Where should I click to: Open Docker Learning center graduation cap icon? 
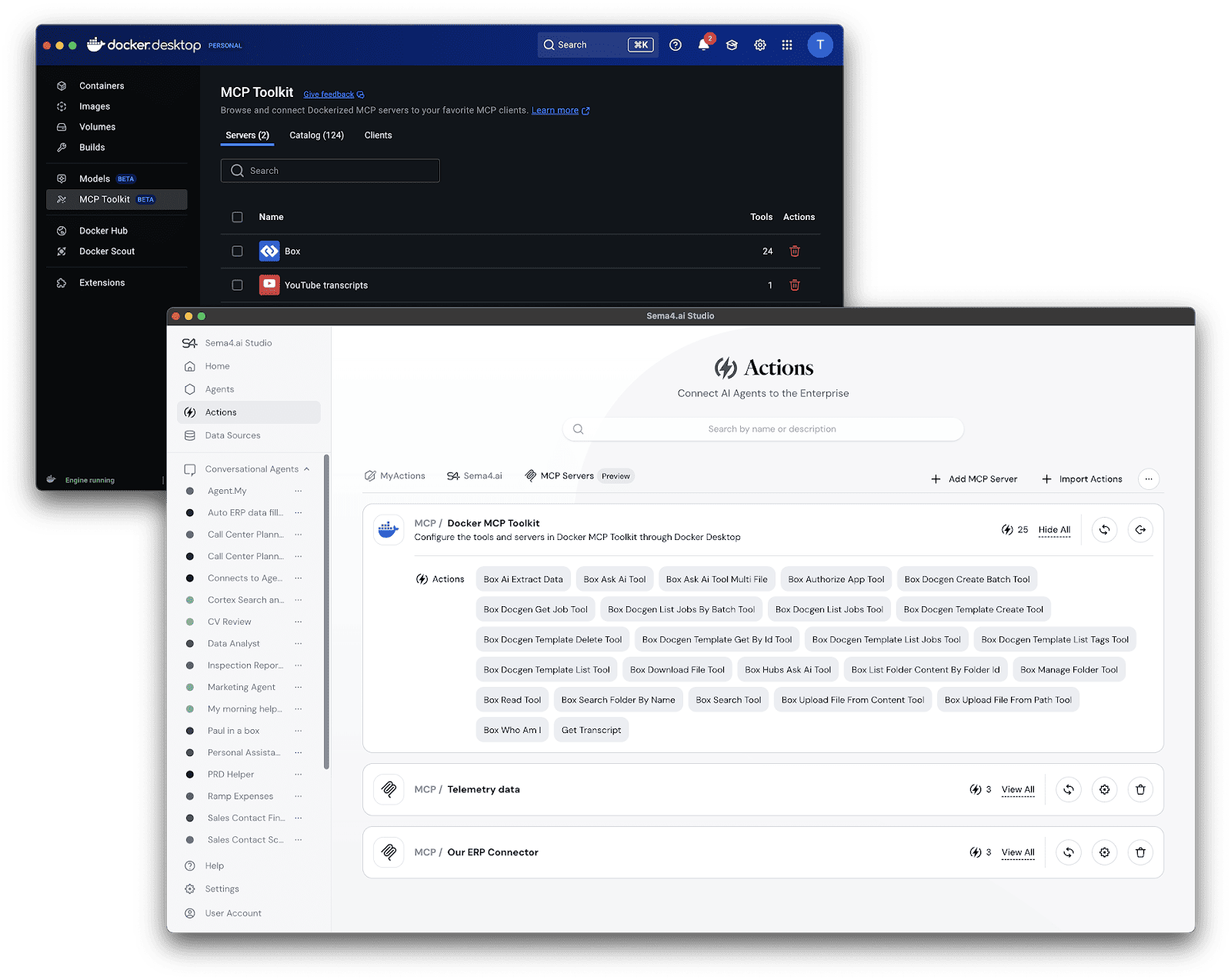click(x=732, y=45)
